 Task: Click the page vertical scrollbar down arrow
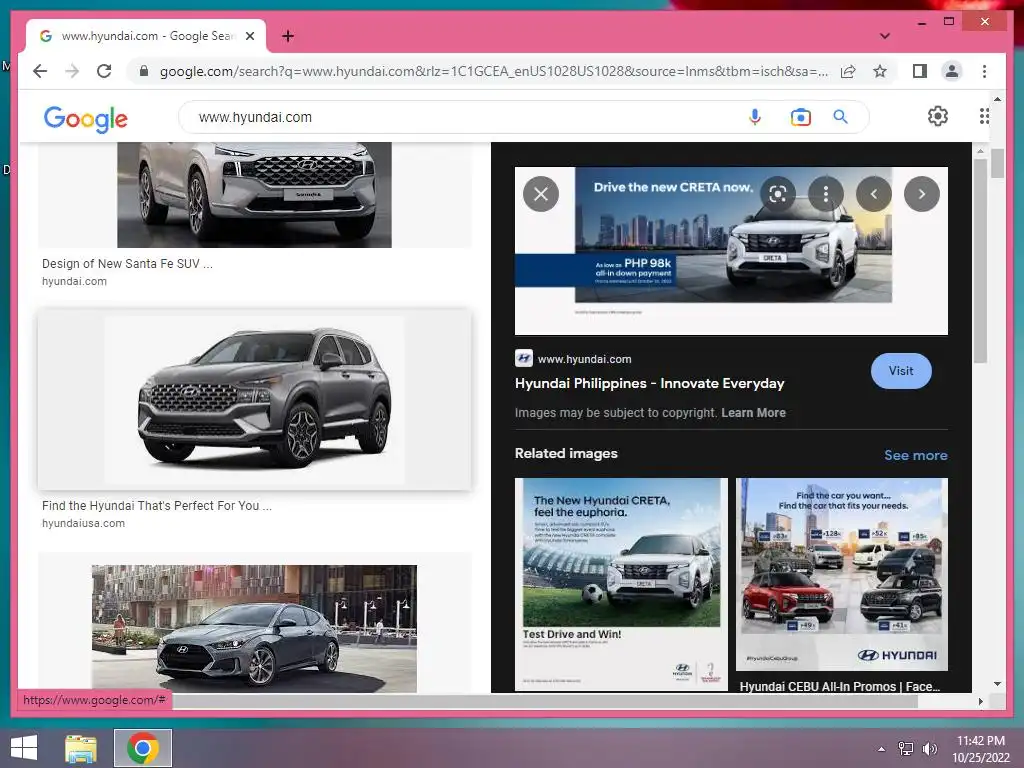[x=997, y=684]
